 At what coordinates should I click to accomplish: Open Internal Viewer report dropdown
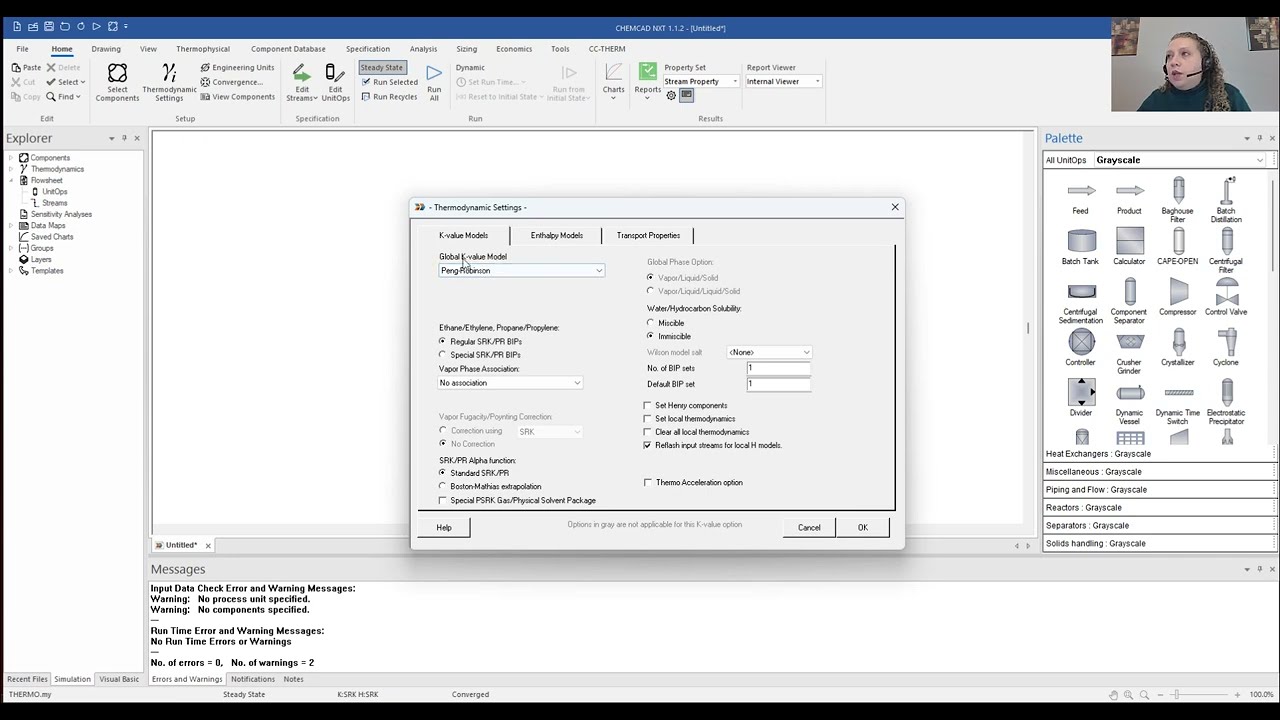[x=783, y=81]
